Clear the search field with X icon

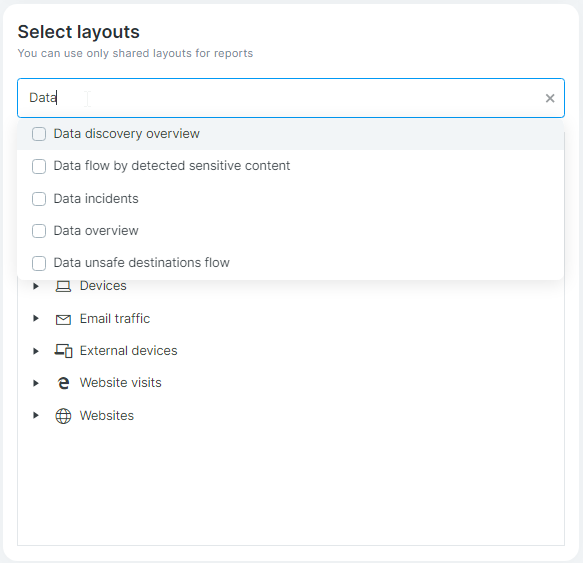click(x=550, y=98)
